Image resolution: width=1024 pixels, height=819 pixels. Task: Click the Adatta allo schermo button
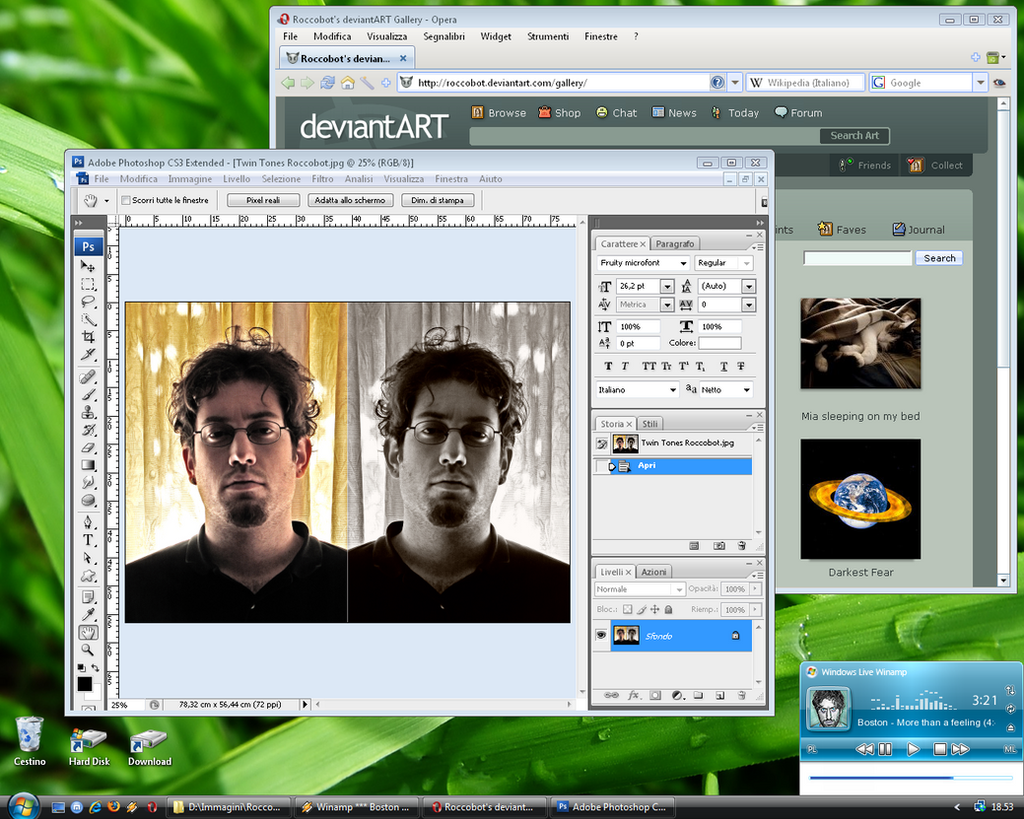click(350, 201)
